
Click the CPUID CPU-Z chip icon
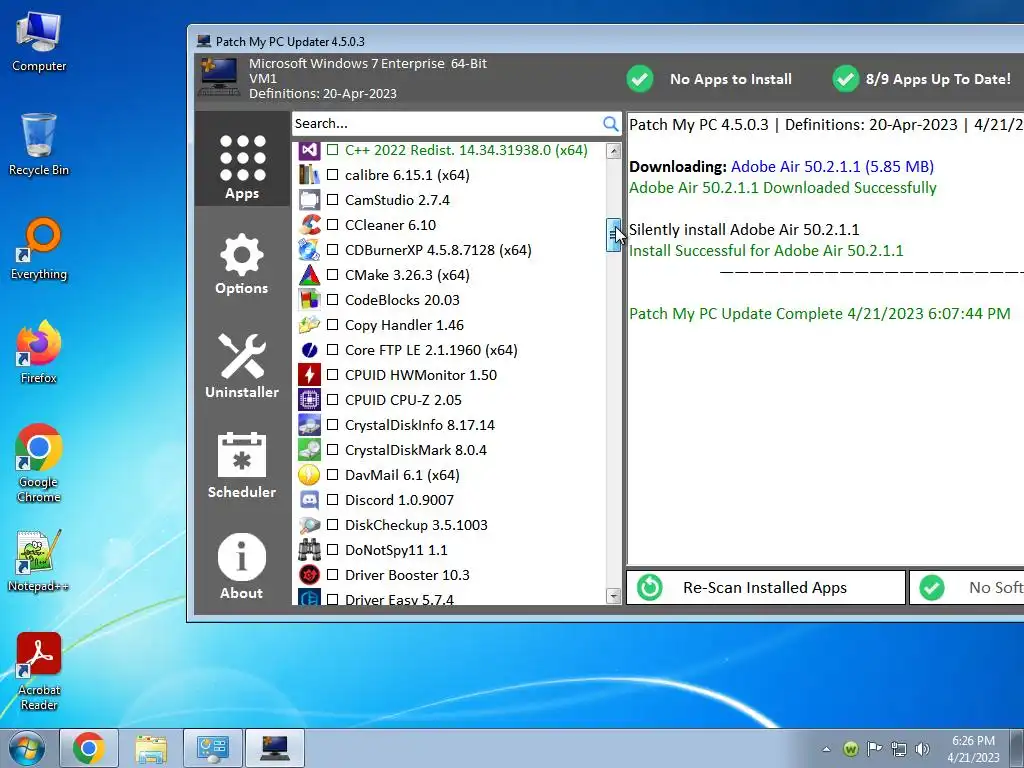click(309, 400)
